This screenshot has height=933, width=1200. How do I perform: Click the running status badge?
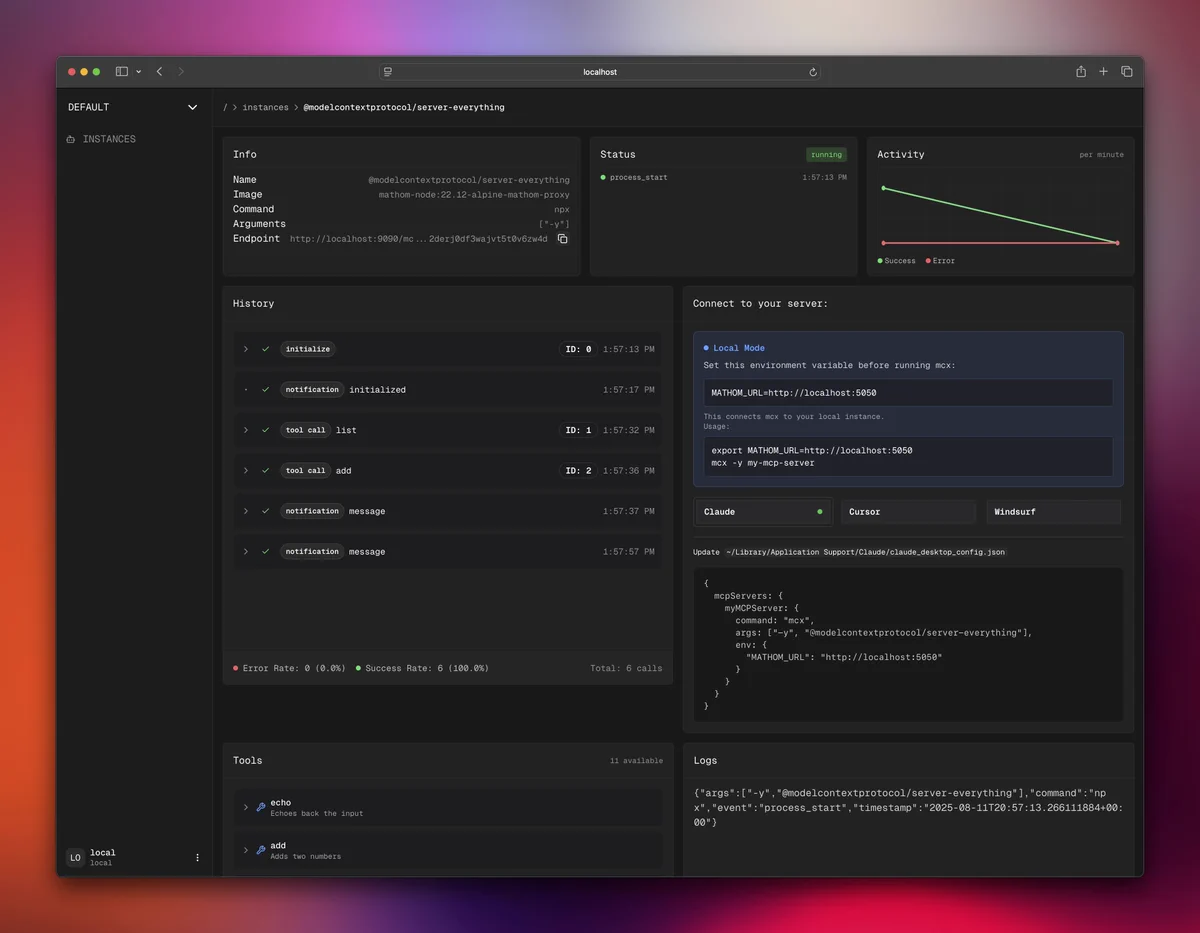[x=826, y=155]
